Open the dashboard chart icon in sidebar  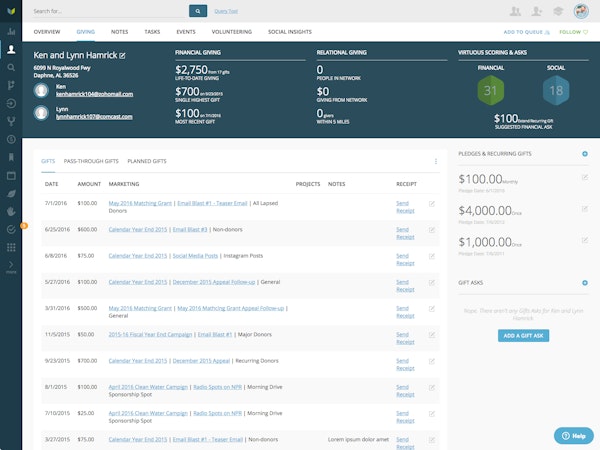(x=10, y=30)
